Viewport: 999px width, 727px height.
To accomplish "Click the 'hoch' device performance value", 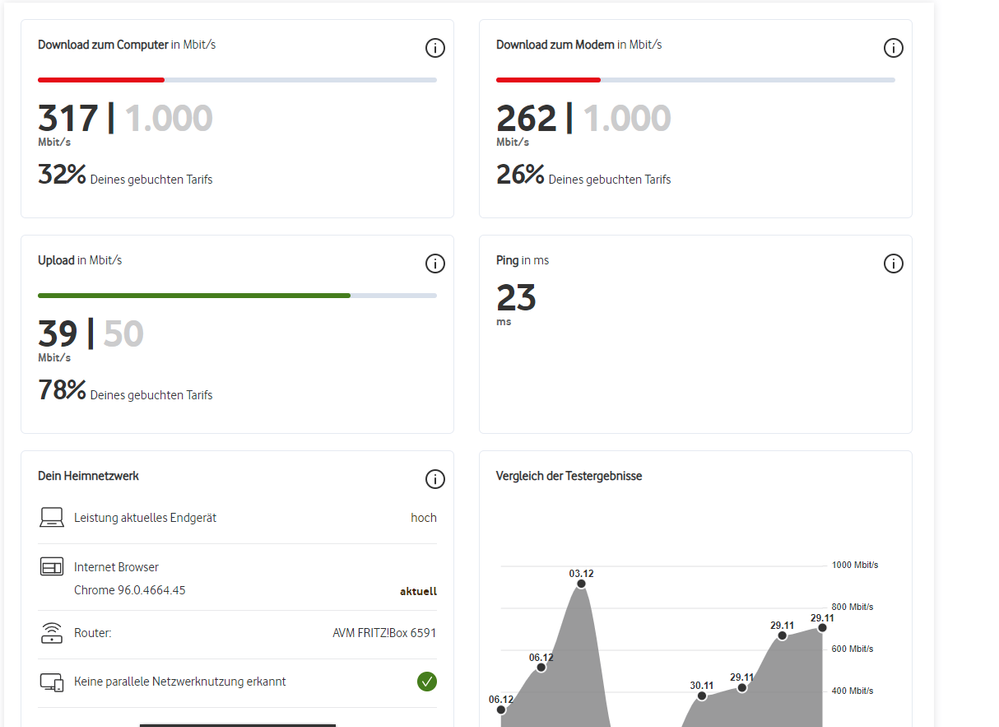I will (x=424, y=517).
